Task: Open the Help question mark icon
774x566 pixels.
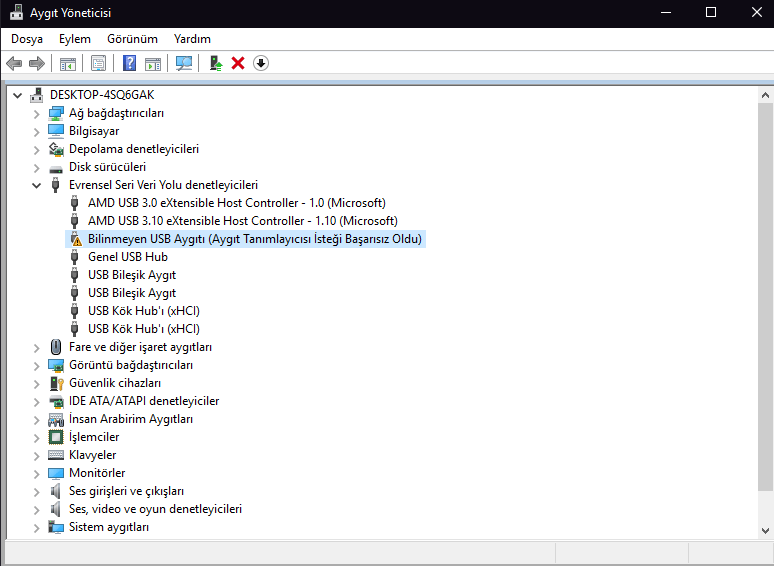Action: [129, 63]
